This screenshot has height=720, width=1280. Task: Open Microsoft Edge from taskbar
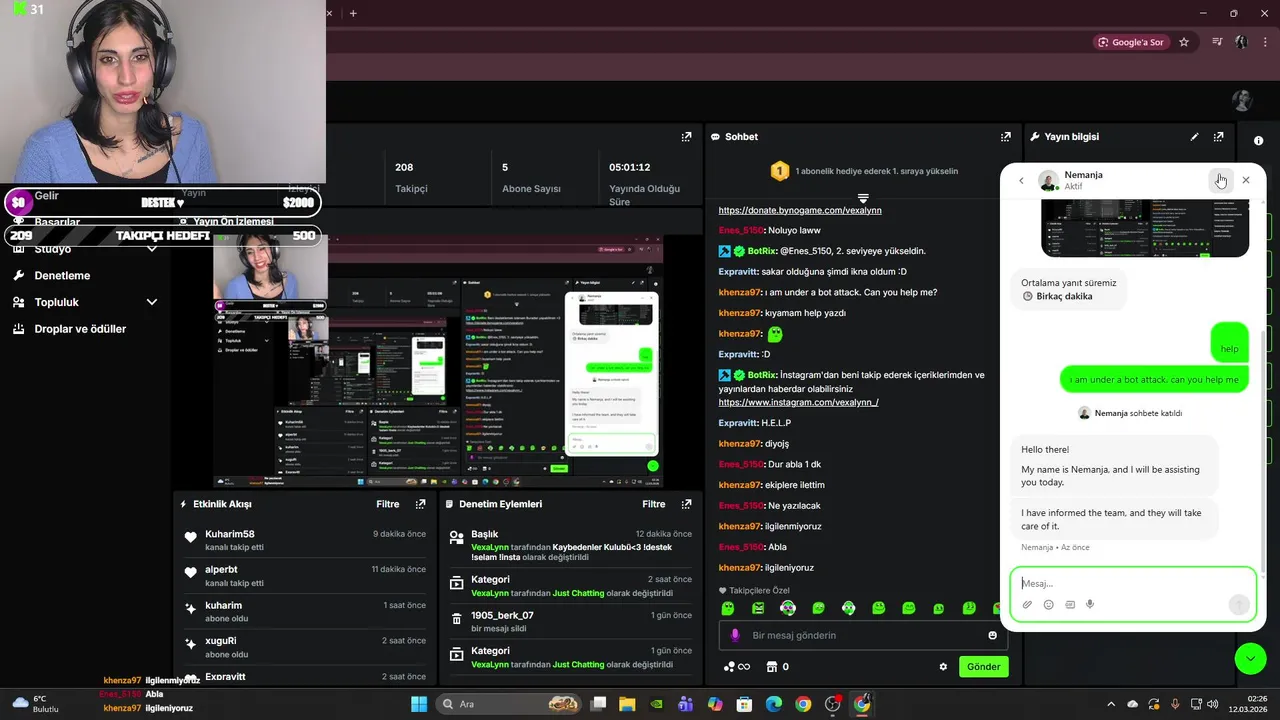click(x=774, y=704)
